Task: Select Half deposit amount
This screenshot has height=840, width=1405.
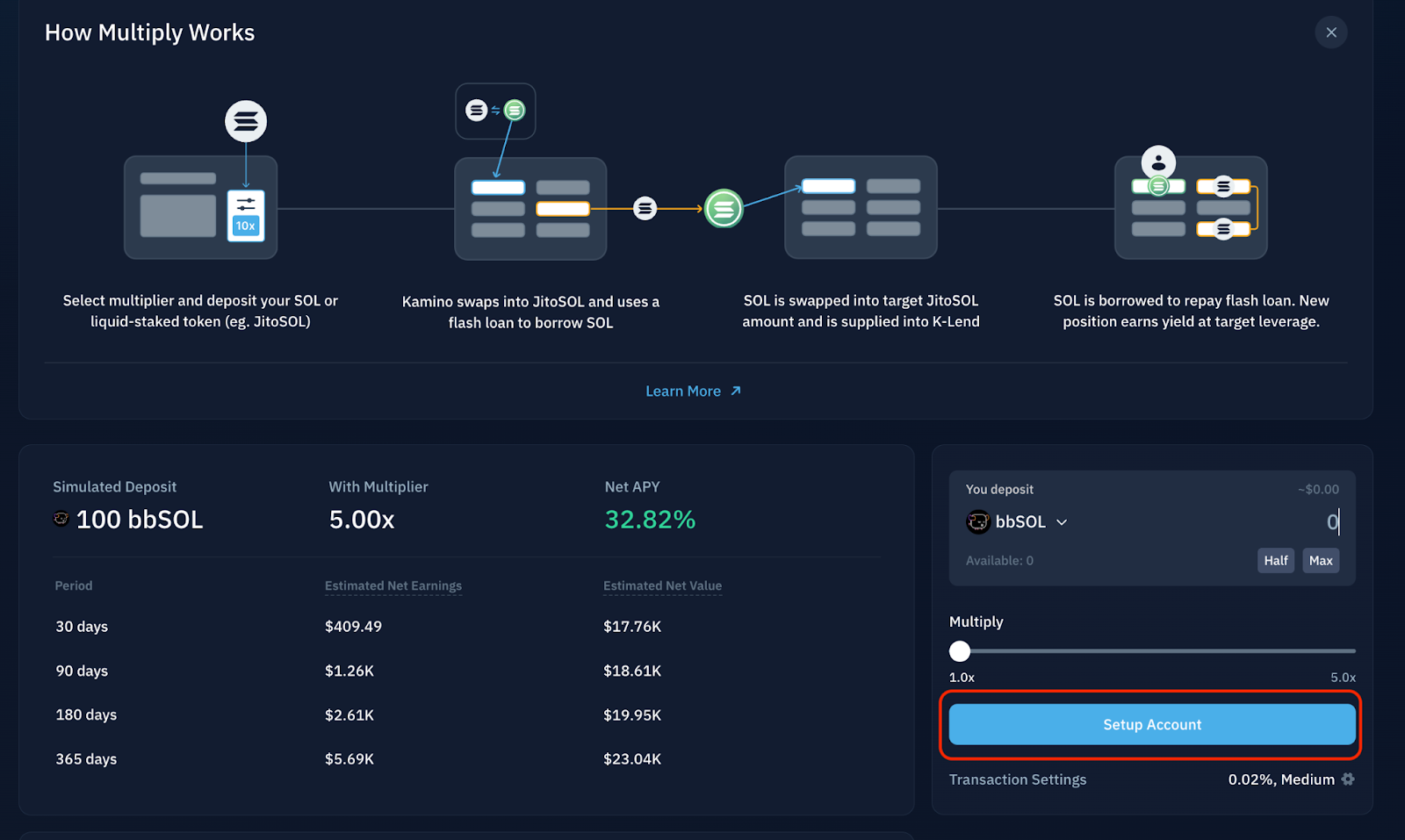Action: click(1276, 560)
